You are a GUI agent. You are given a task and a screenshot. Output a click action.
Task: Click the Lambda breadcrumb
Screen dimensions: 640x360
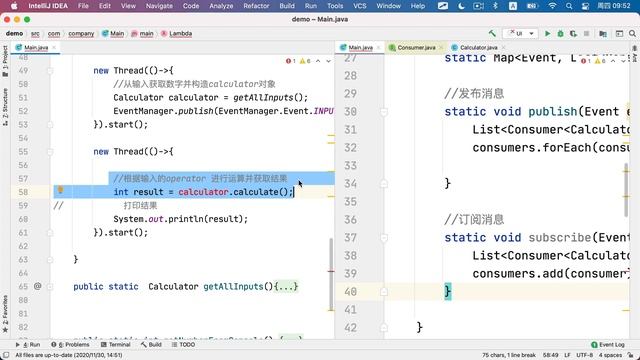click(x=176, y=33)
